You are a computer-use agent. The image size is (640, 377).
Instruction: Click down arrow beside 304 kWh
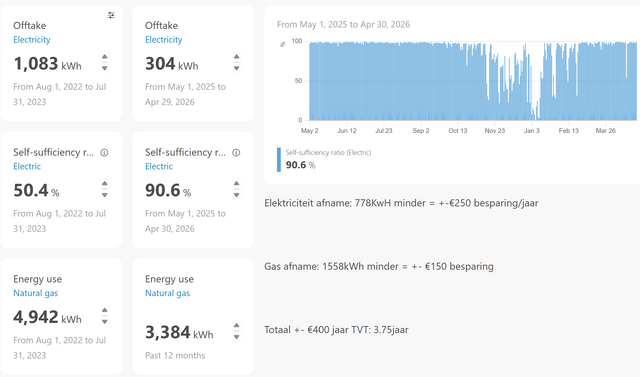(x=237, y=68)
